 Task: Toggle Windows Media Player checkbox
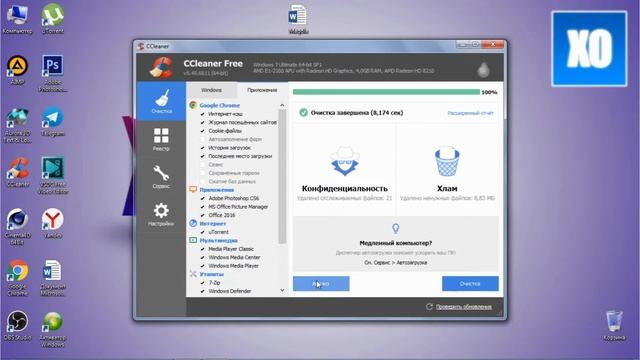(x=202, y=266)
